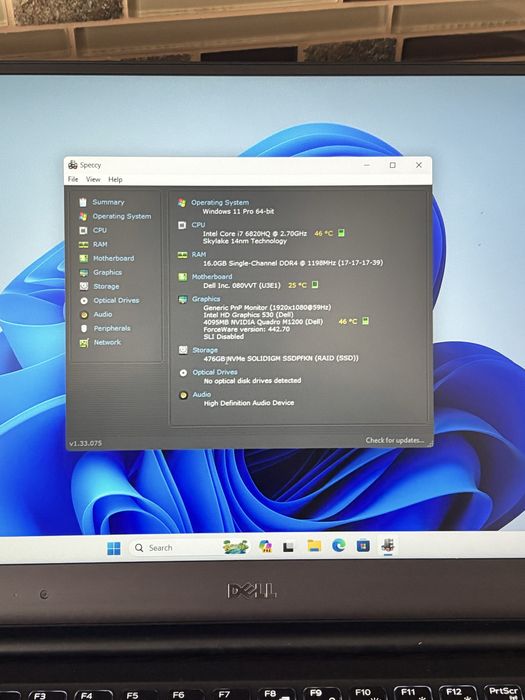525x700 pixels.
Task: Select RAM in the sidebar
Action: [x=100, y=244]
